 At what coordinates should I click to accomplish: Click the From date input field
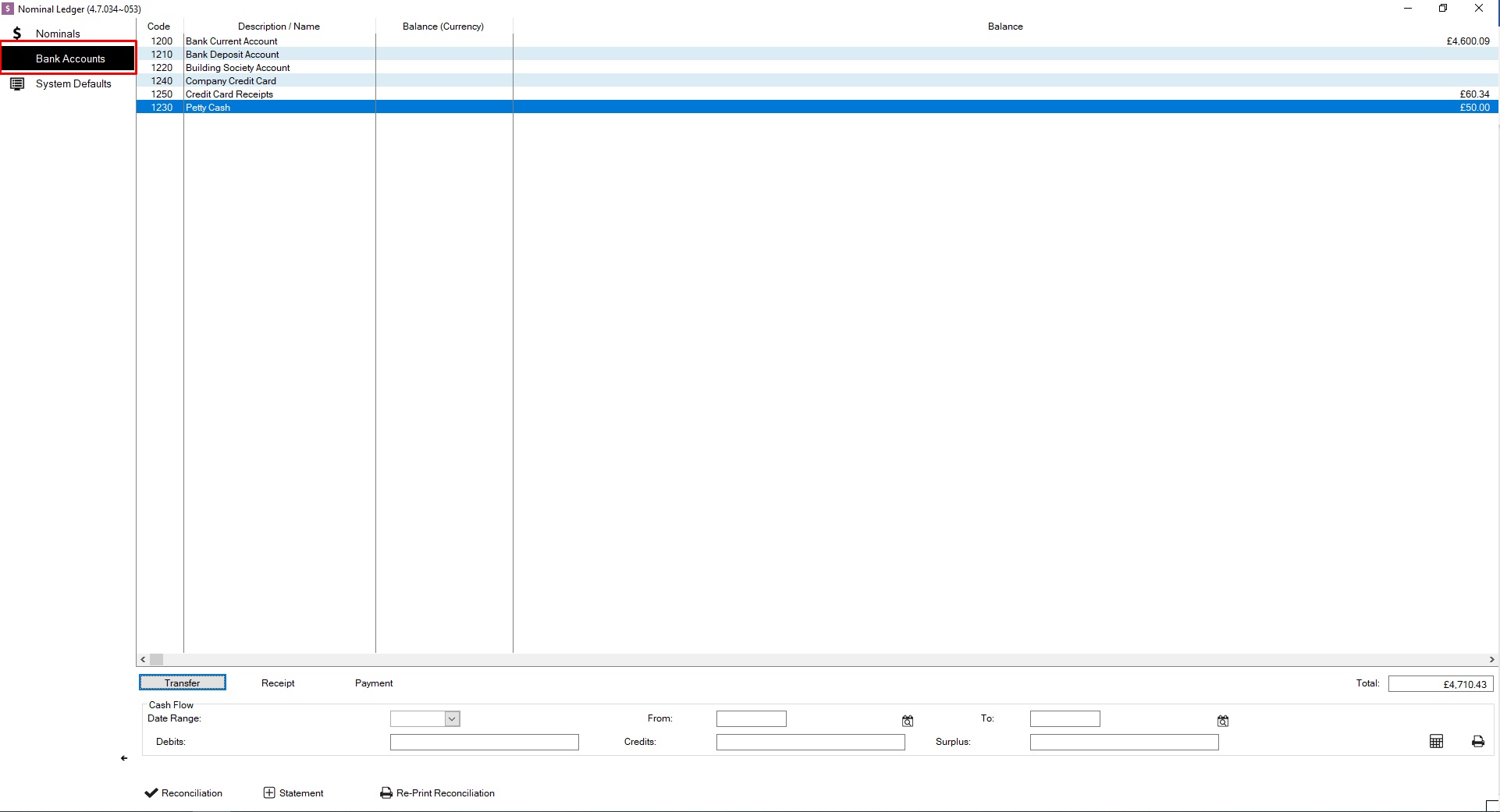coord(752,718)
